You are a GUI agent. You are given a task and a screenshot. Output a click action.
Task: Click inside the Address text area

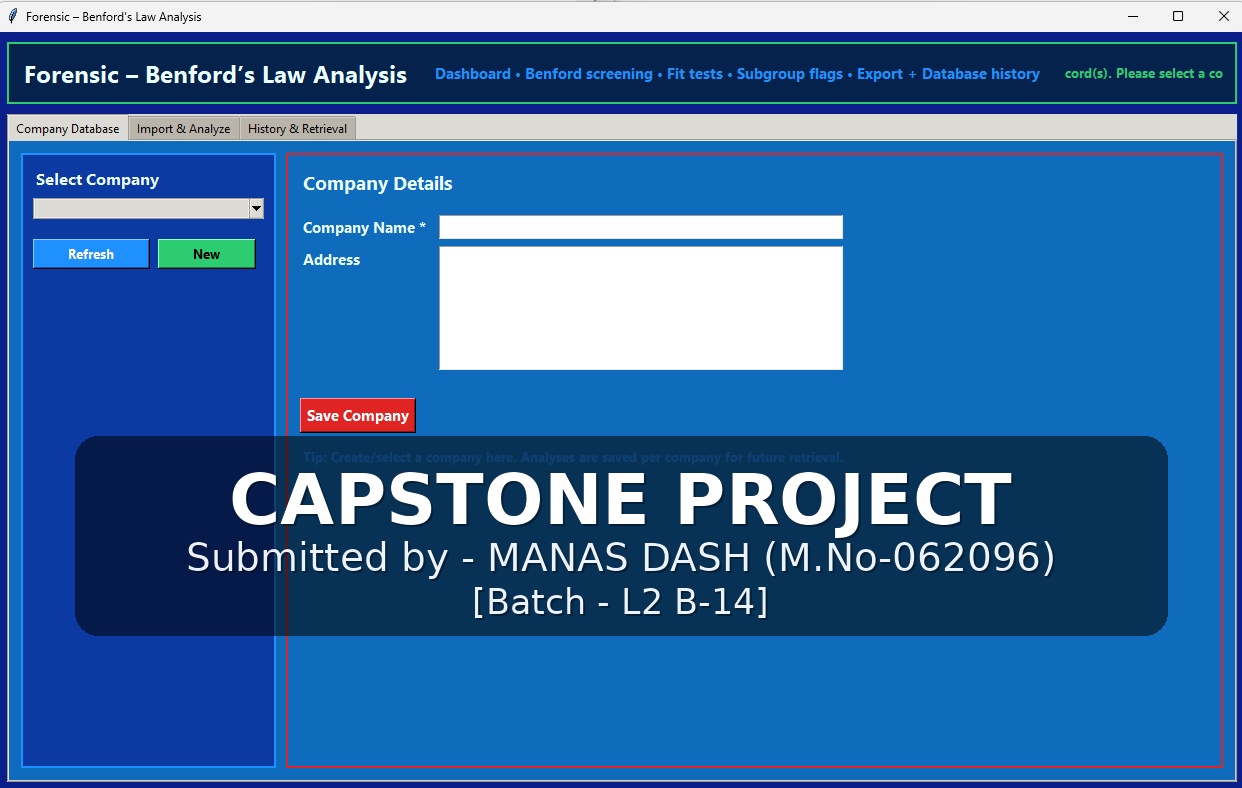point(640,308)
